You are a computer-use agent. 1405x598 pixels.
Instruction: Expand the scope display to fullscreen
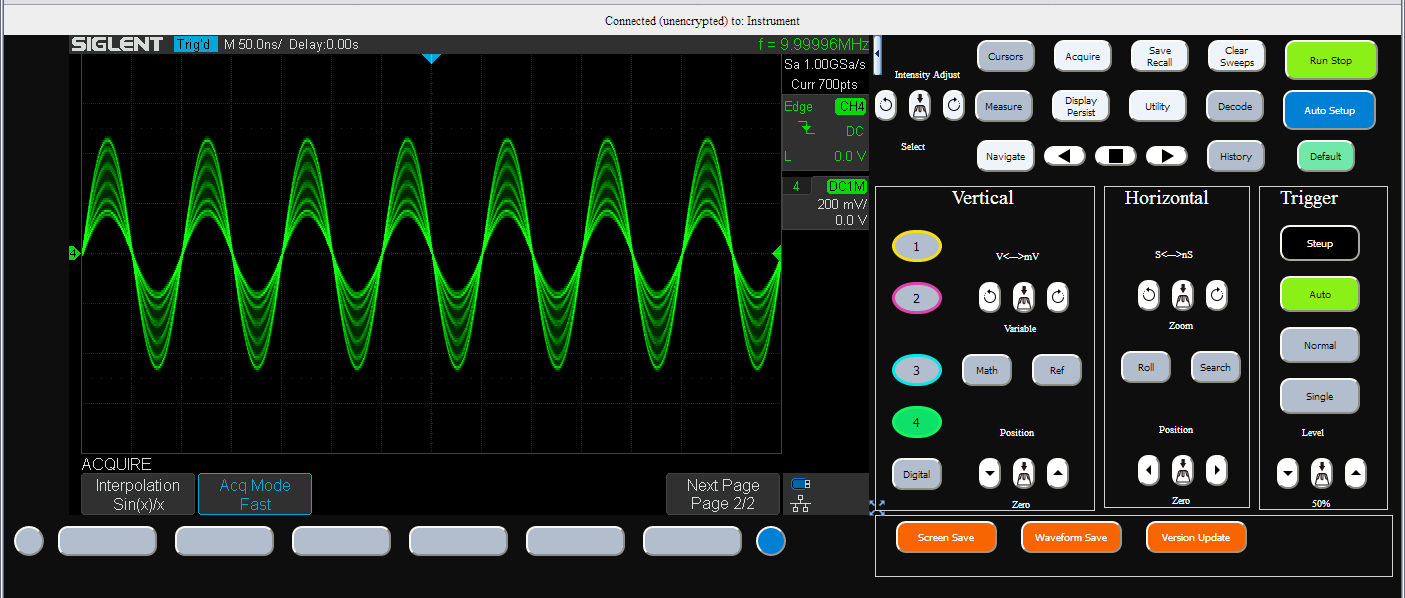(877, 507)
